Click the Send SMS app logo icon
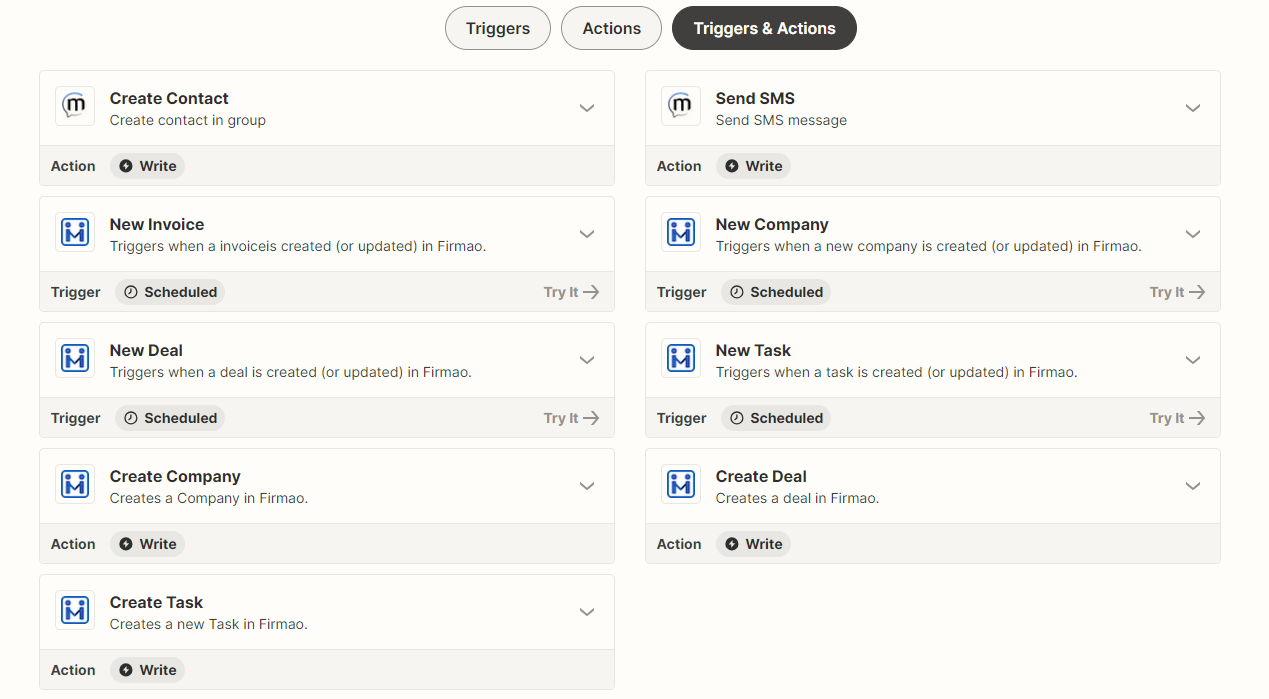Screen dimensions: 1269x699 pyautogui.click(x=681, y=106)
